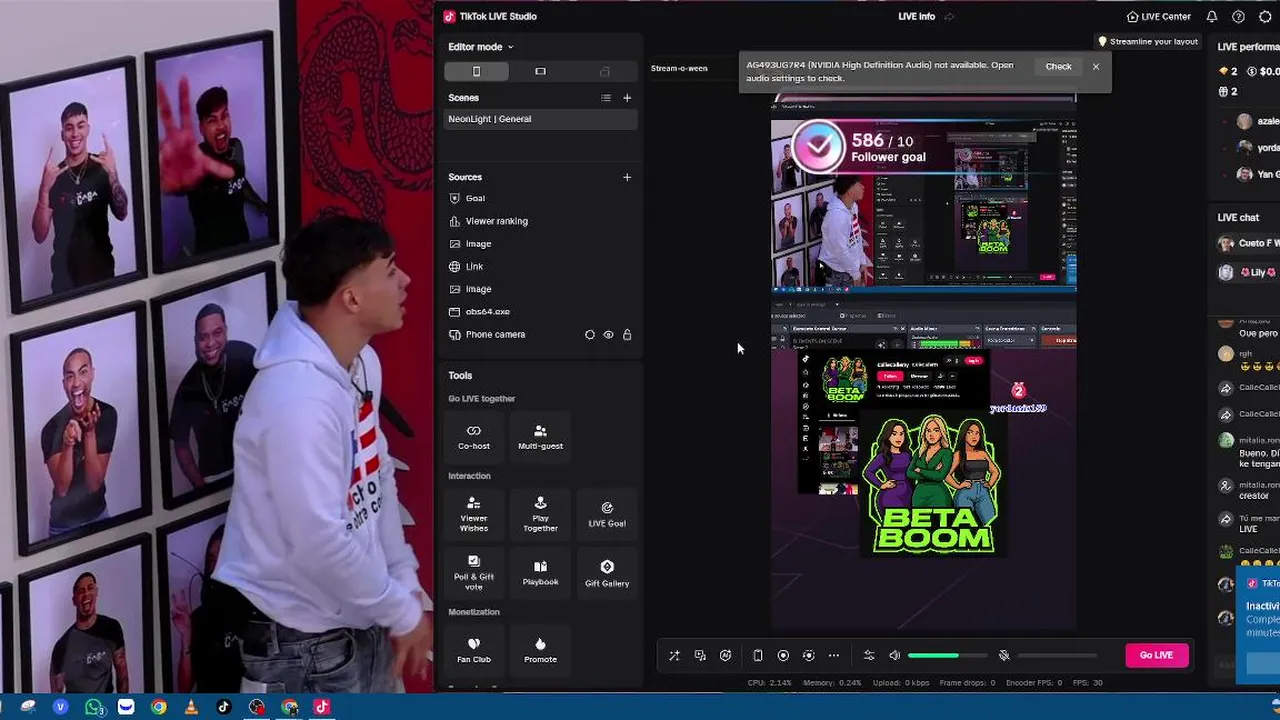The image size is (1280, 720).
Task: Select the NeonLight | General scene
Action: (540, 119)
